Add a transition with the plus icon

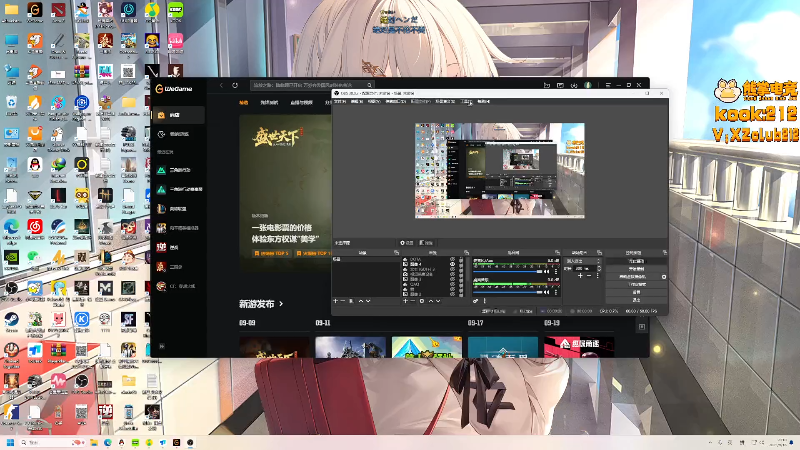click(x=580, y=276)
